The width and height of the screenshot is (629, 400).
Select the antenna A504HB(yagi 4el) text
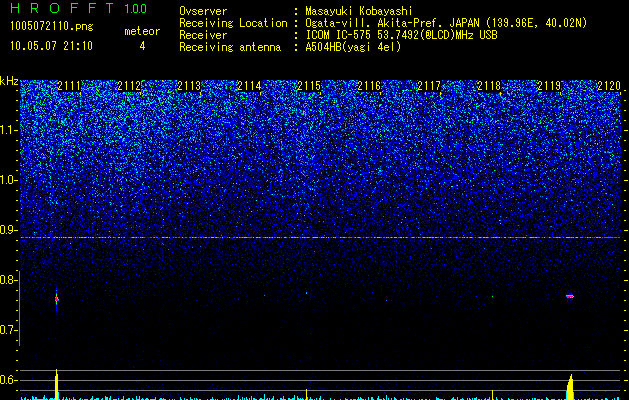(353, 47)
